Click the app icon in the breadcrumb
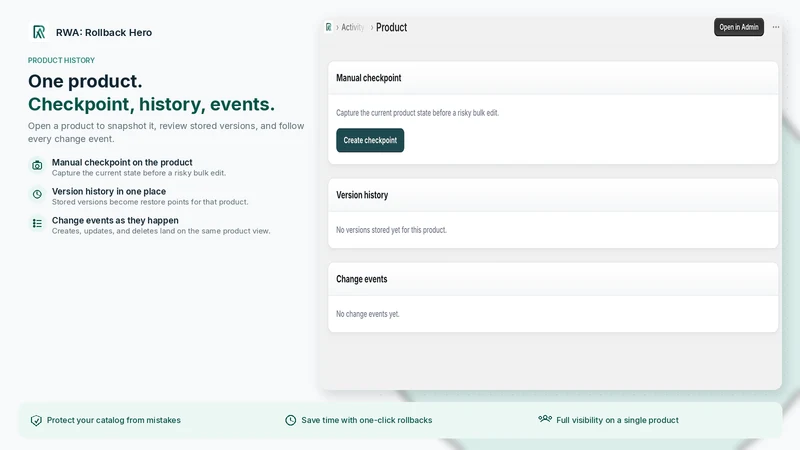Image resolution: width=800 pixels, height=450 pixels. coord(329,27)
